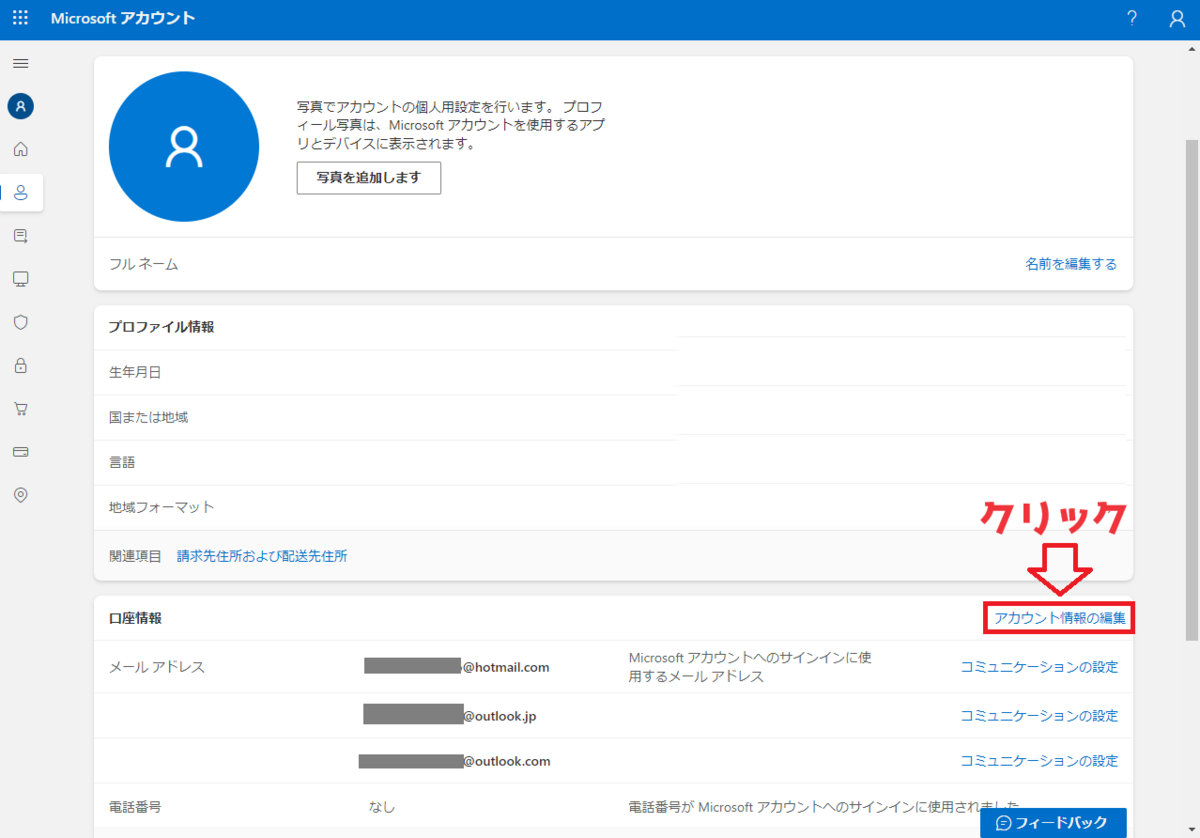Click the 写真を追加します button
The image size is (1200, 838).
[369, 177]
